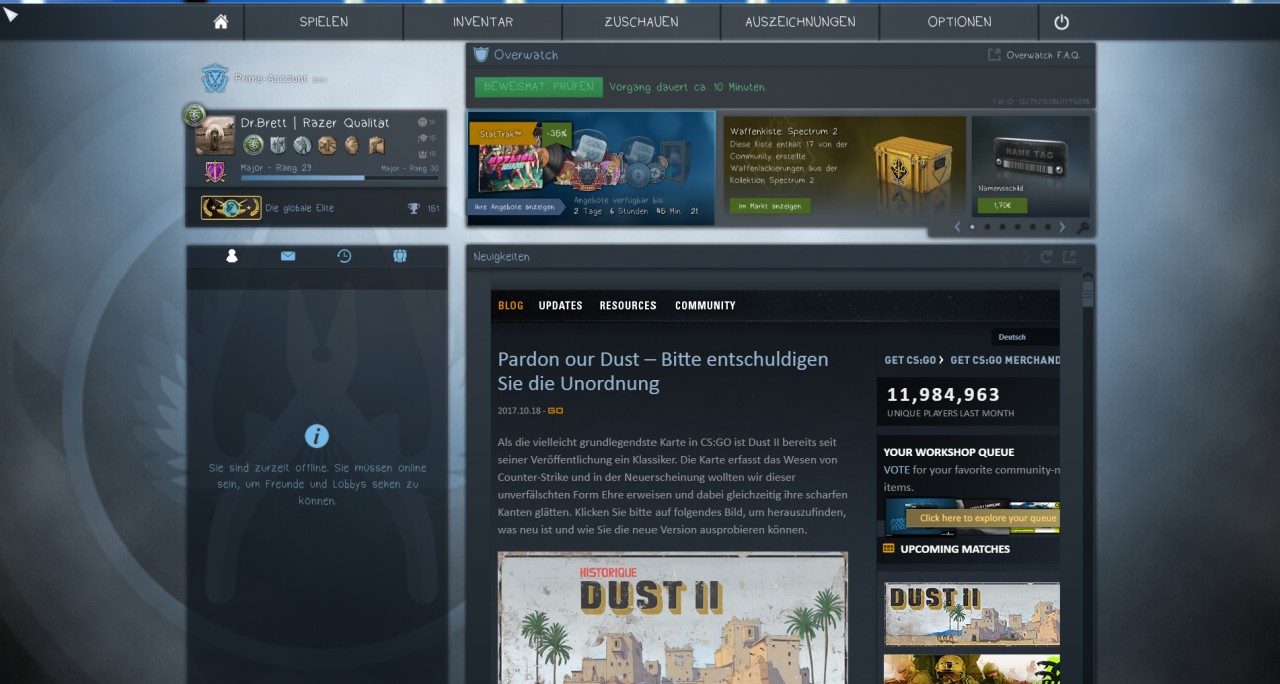
Task: Click the power quit icon
Action: click(x=1061, y=22)
